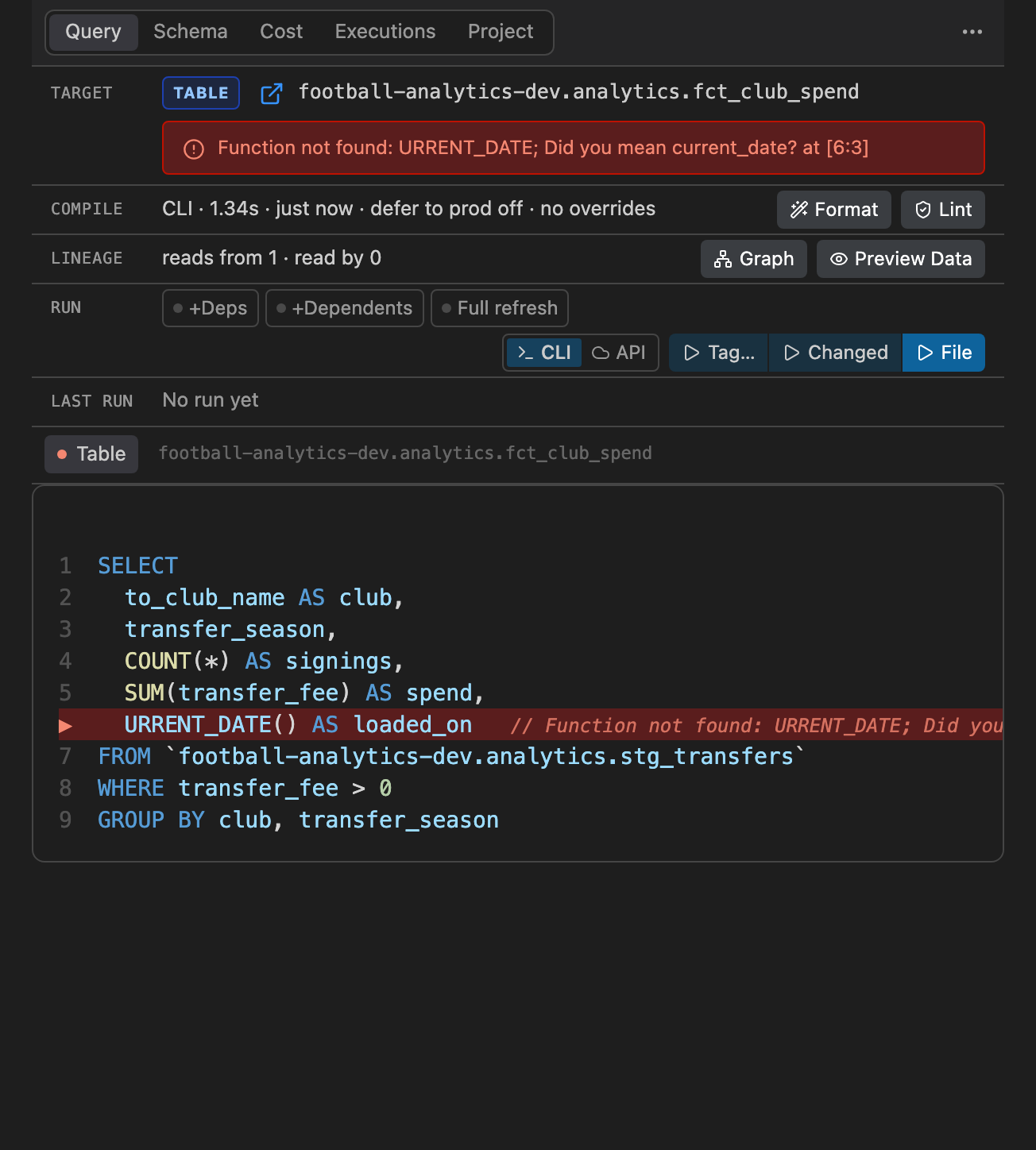Toggle the +Dependents run option
The image size is (1036, 1150).
tap(344, 308)
